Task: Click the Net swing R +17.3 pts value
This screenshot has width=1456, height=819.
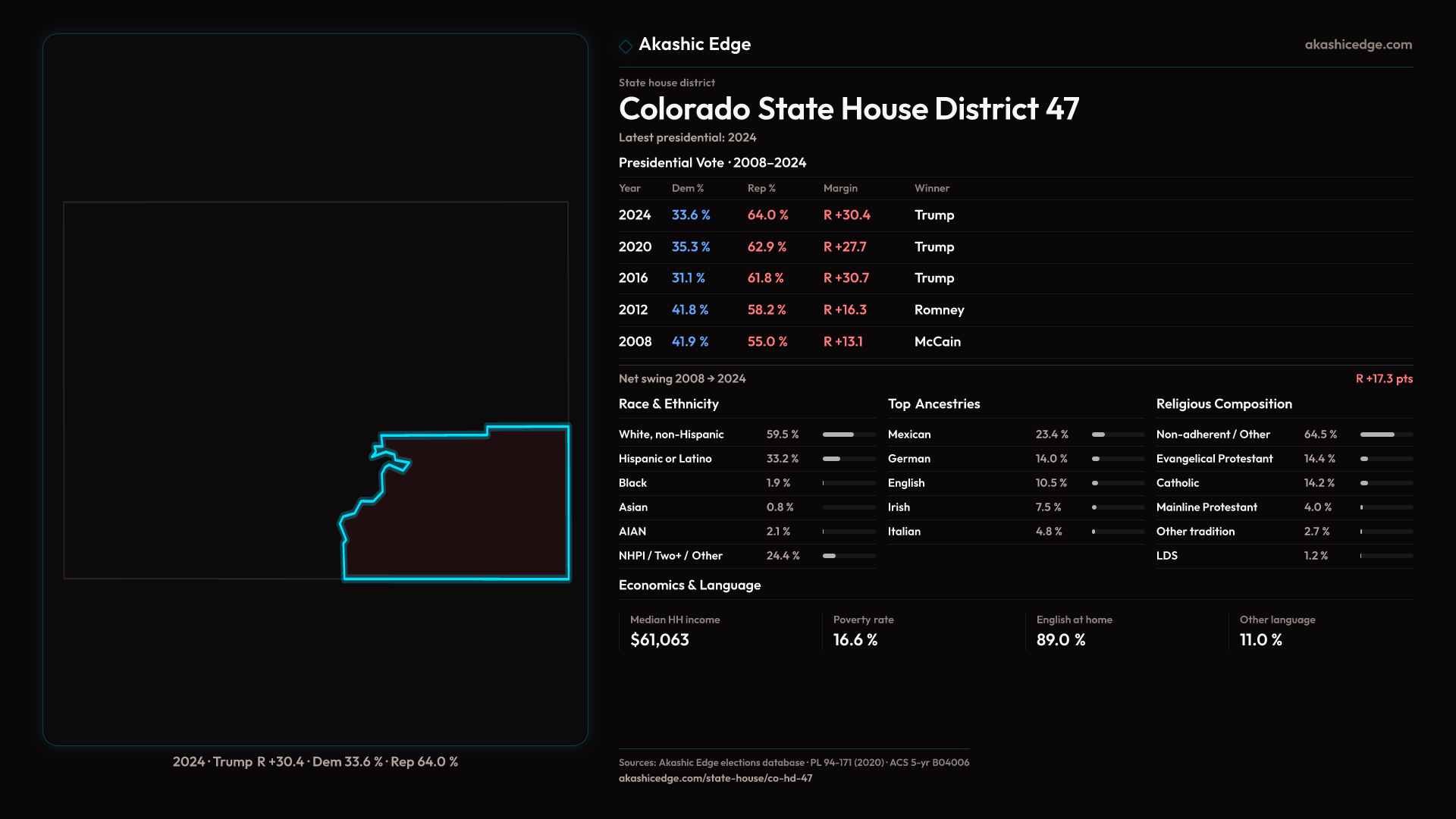Action: pyautogui.click(x=1384, y=378)
